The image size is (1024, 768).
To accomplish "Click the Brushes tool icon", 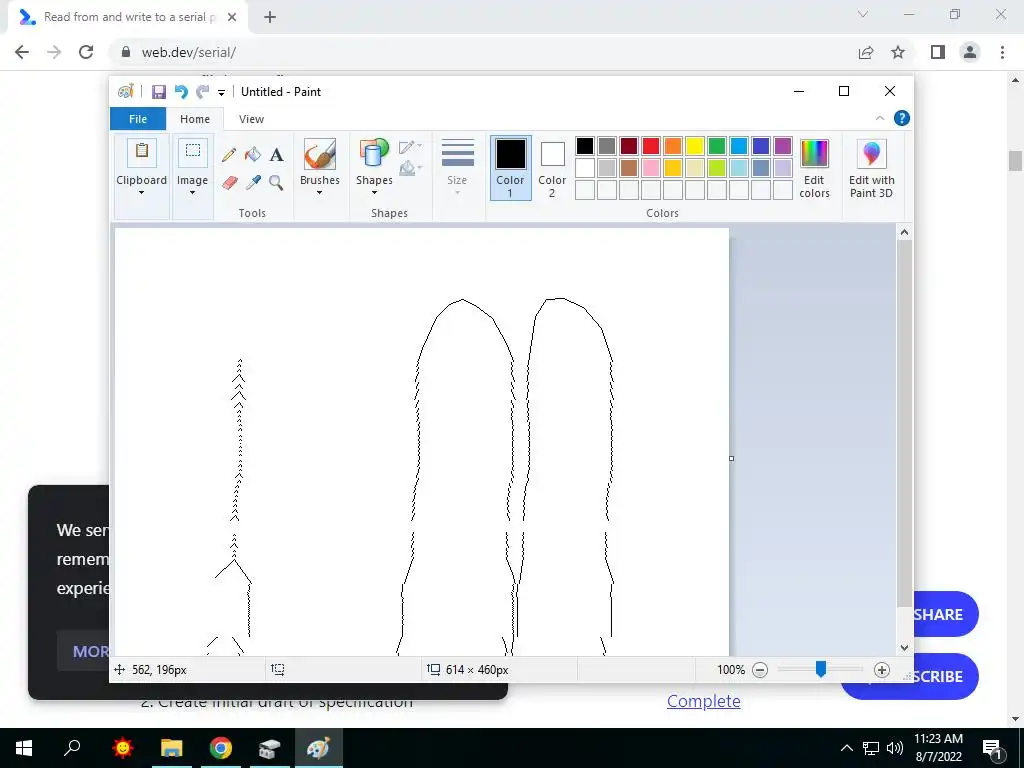I will click(x=320, y=154).
